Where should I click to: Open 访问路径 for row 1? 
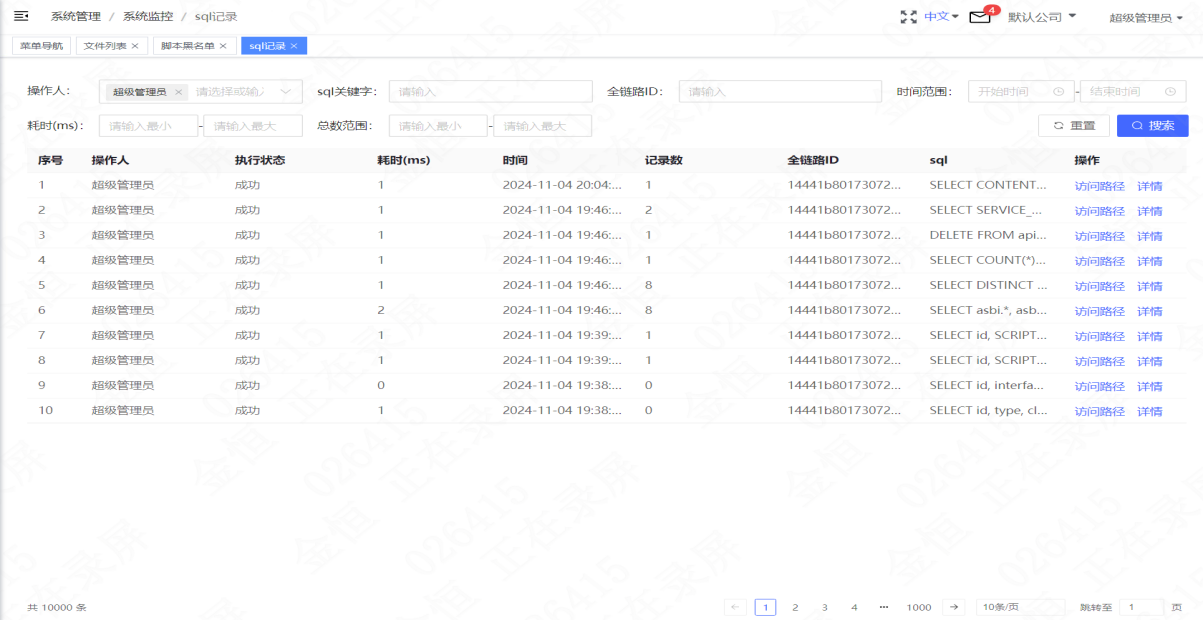coord(1099,186)
